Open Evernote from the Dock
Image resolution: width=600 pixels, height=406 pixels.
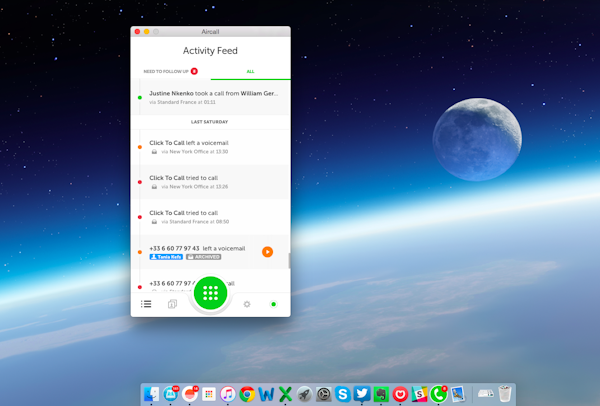point(381,394)
